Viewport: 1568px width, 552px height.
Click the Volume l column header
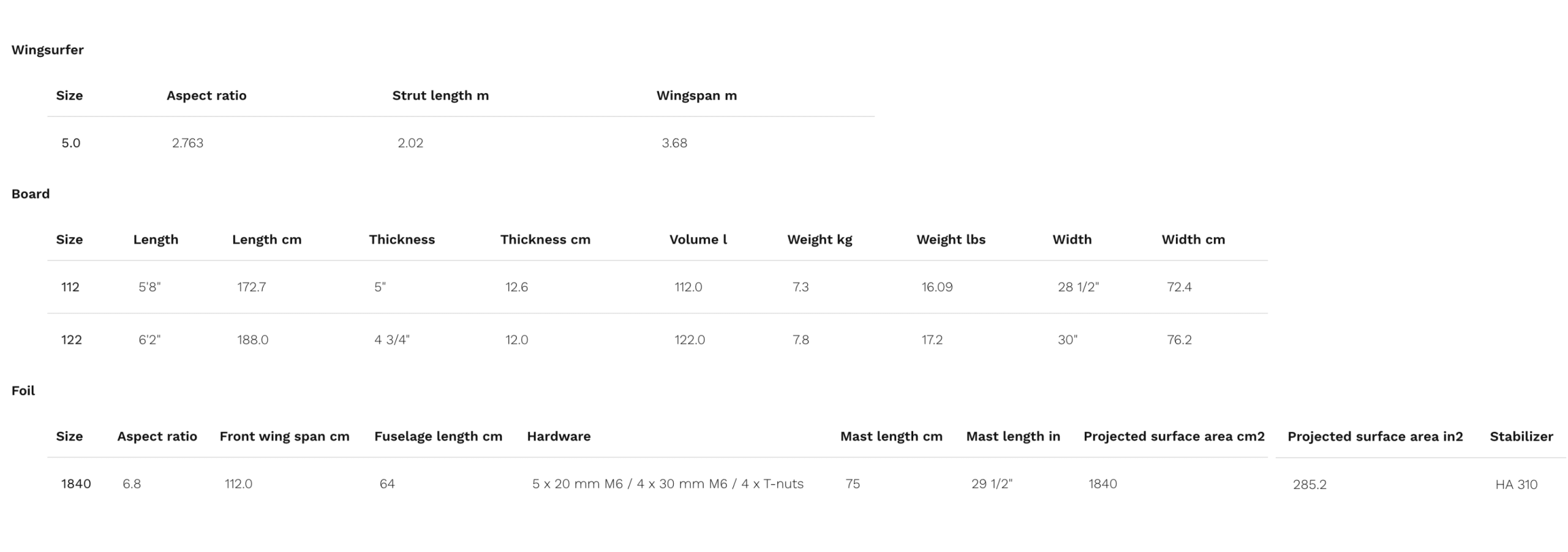(698, 240)
